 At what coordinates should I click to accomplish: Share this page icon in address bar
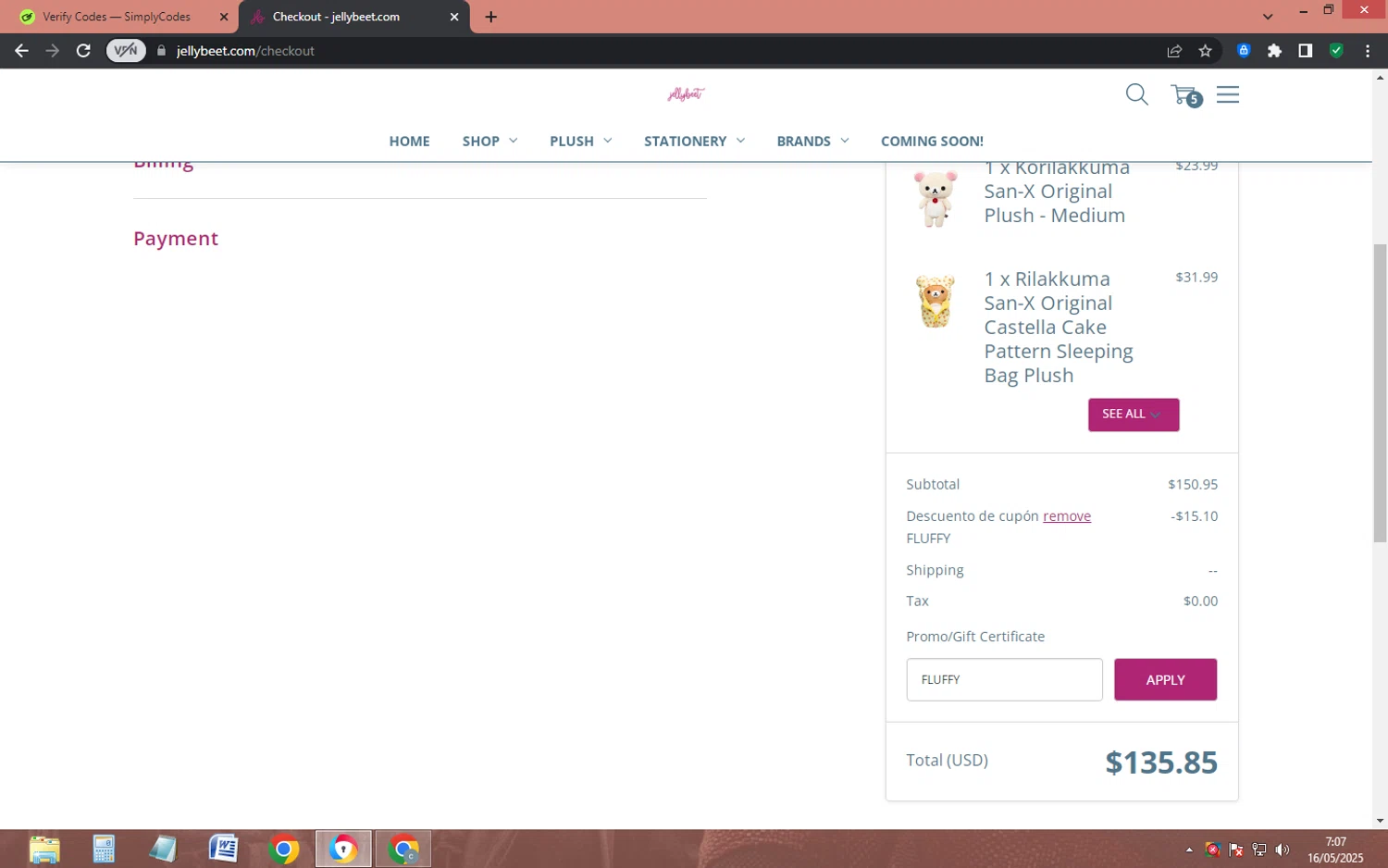(1174, 51)
